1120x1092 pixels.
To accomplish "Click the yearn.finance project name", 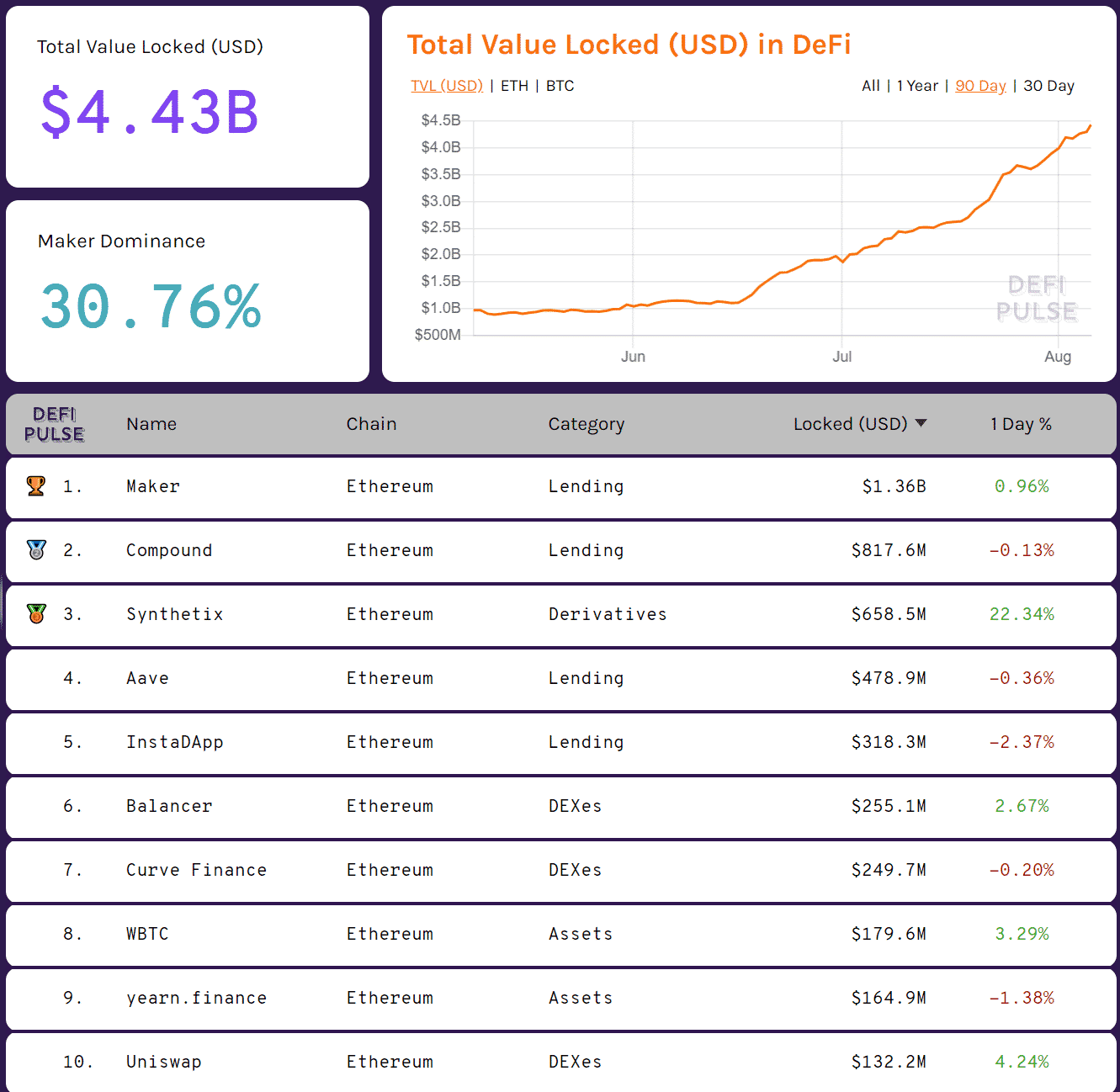I will click(196, 998).
